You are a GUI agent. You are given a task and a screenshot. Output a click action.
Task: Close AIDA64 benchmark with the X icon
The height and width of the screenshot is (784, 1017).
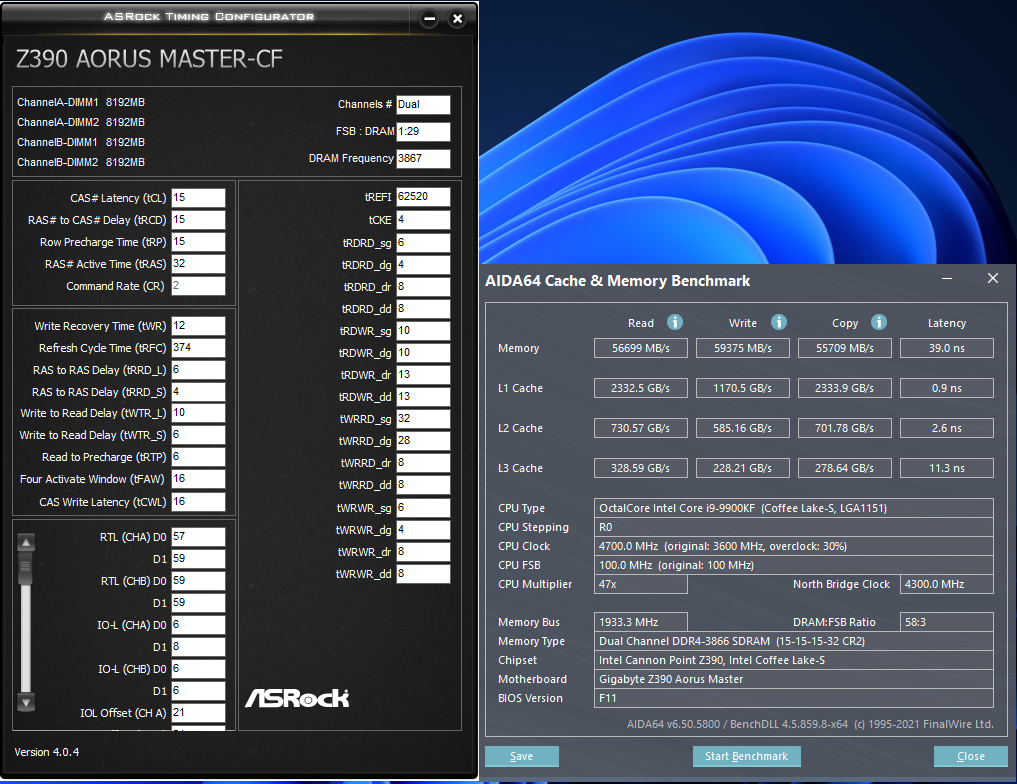point(992,279)
